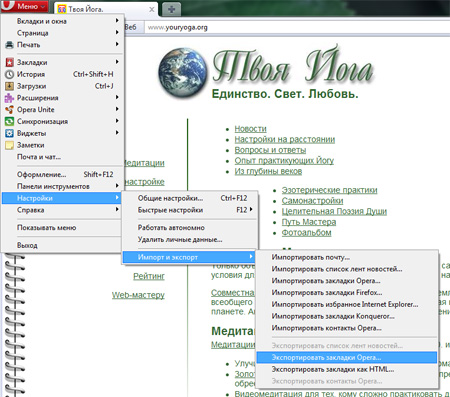
Task: Click the Notes yellow sticky icon
Action: (9, 145)
